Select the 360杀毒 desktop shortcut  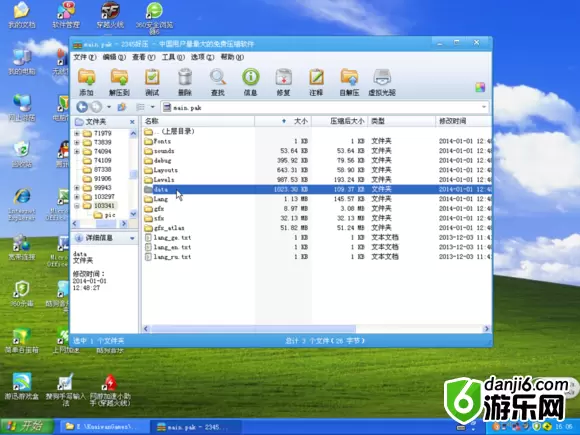pyautogui.click(x=22, y=294)
